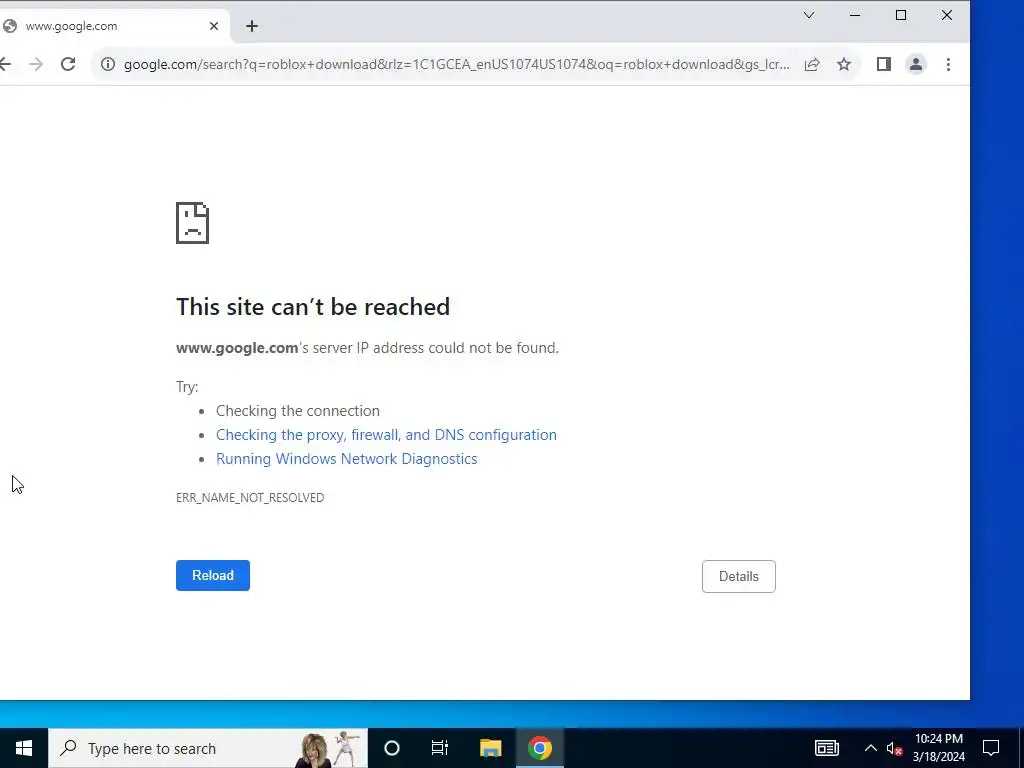Select the ERR_NAME_NOT_RESOLVED error code text
Viewport: 1024px width, 768px height.
pos(250,498)
